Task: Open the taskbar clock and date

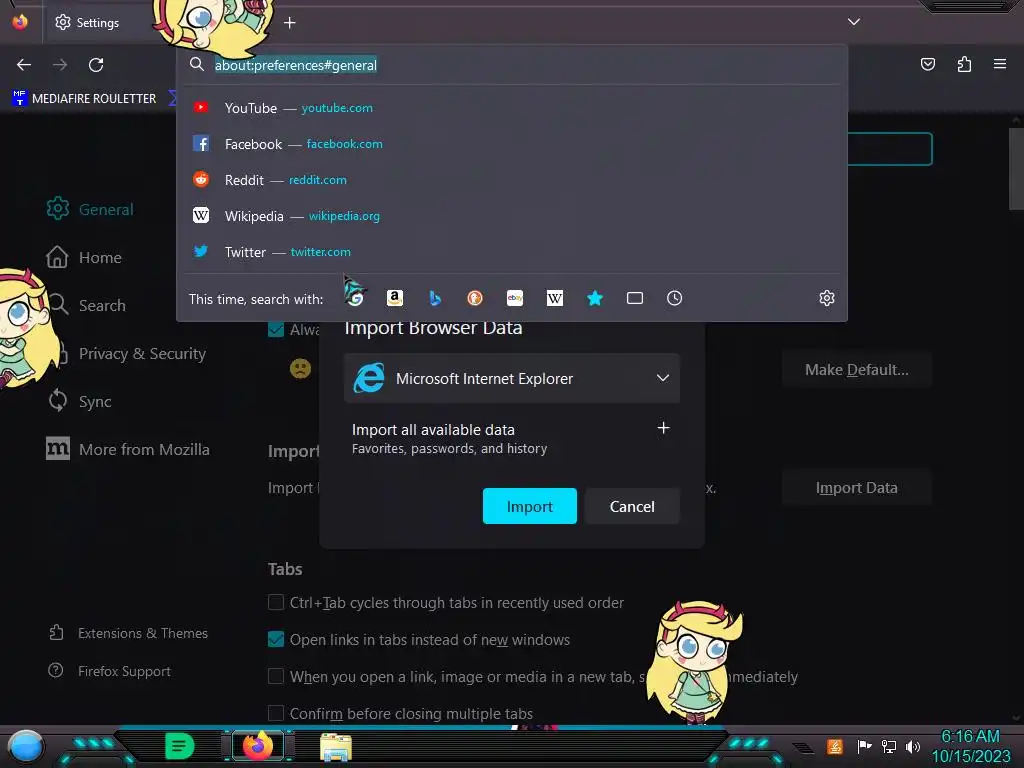Action: click(970, 746)
